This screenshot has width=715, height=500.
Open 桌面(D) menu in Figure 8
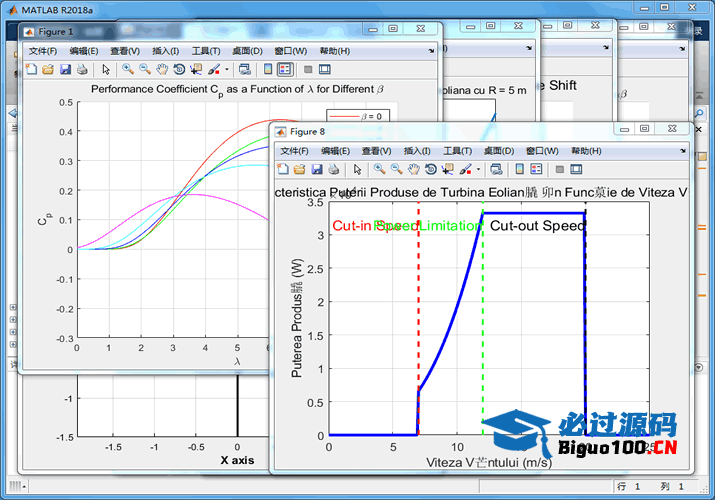499,151
